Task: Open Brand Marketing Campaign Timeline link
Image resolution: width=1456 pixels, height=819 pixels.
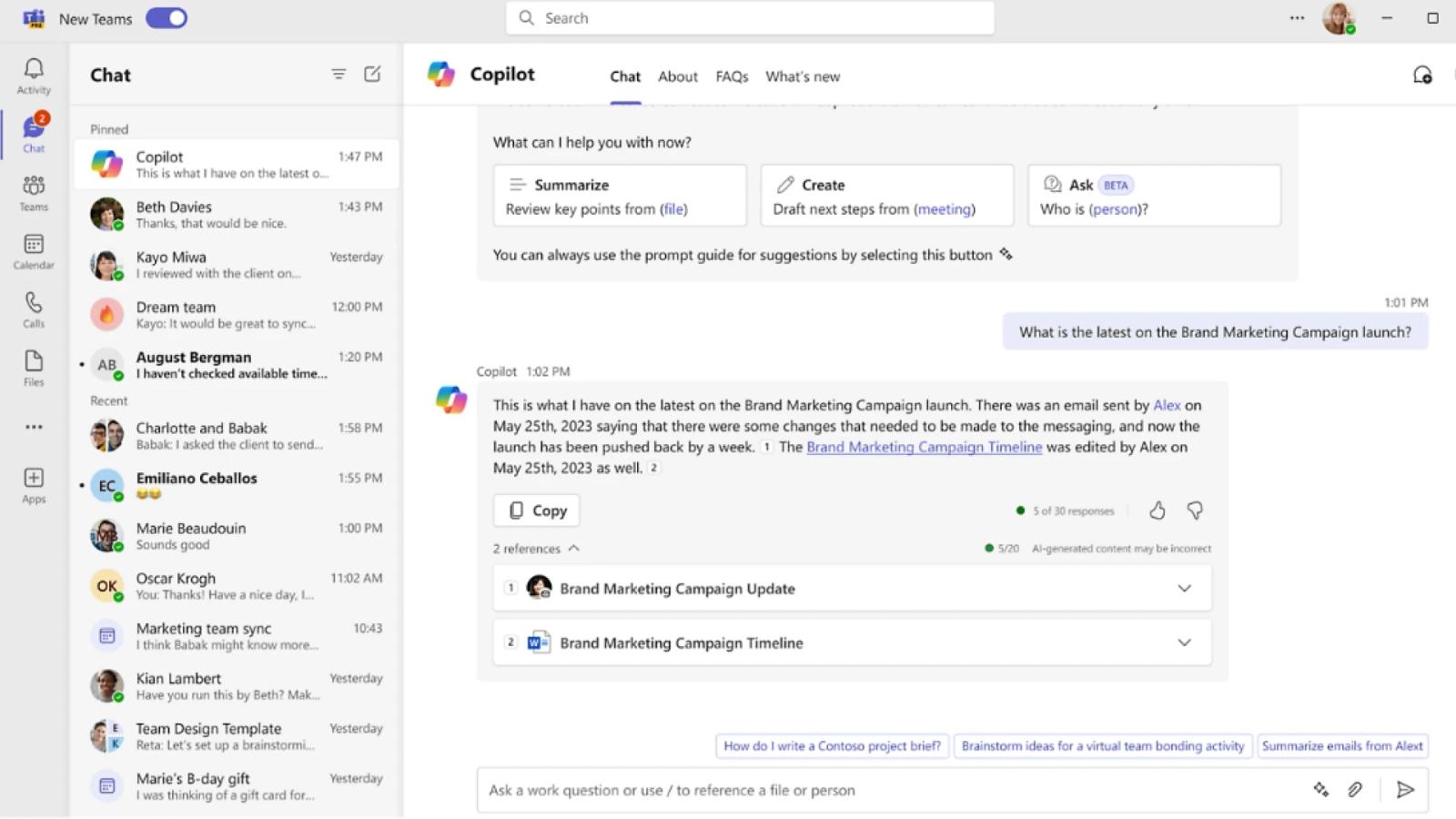Action: pos(924,447)
